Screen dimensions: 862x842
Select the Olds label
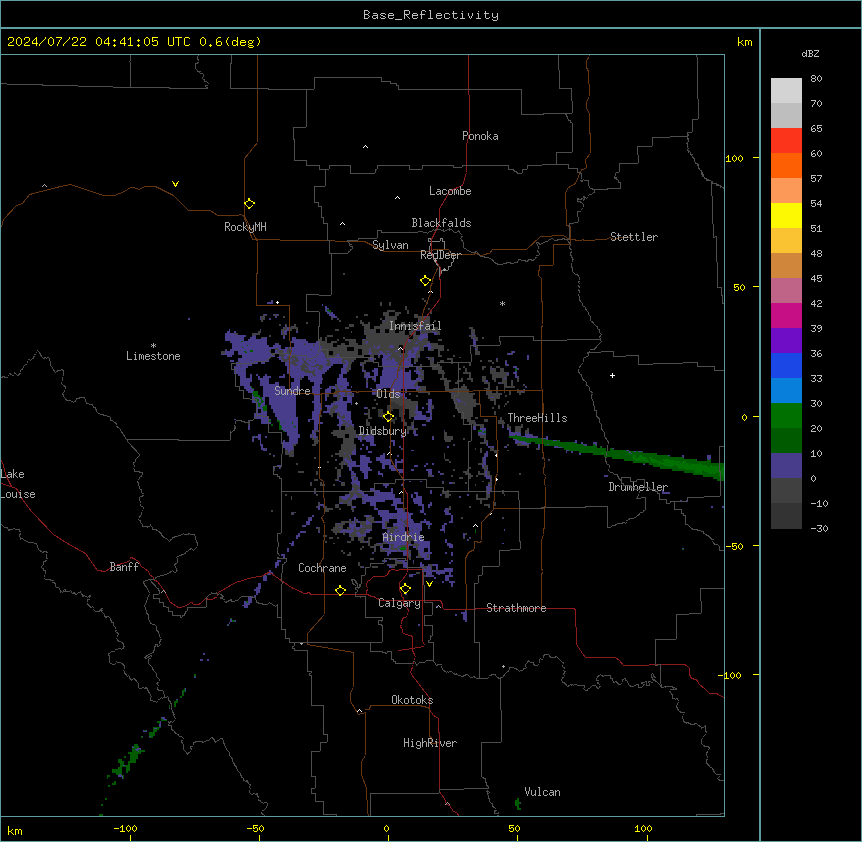coord(388,394)
